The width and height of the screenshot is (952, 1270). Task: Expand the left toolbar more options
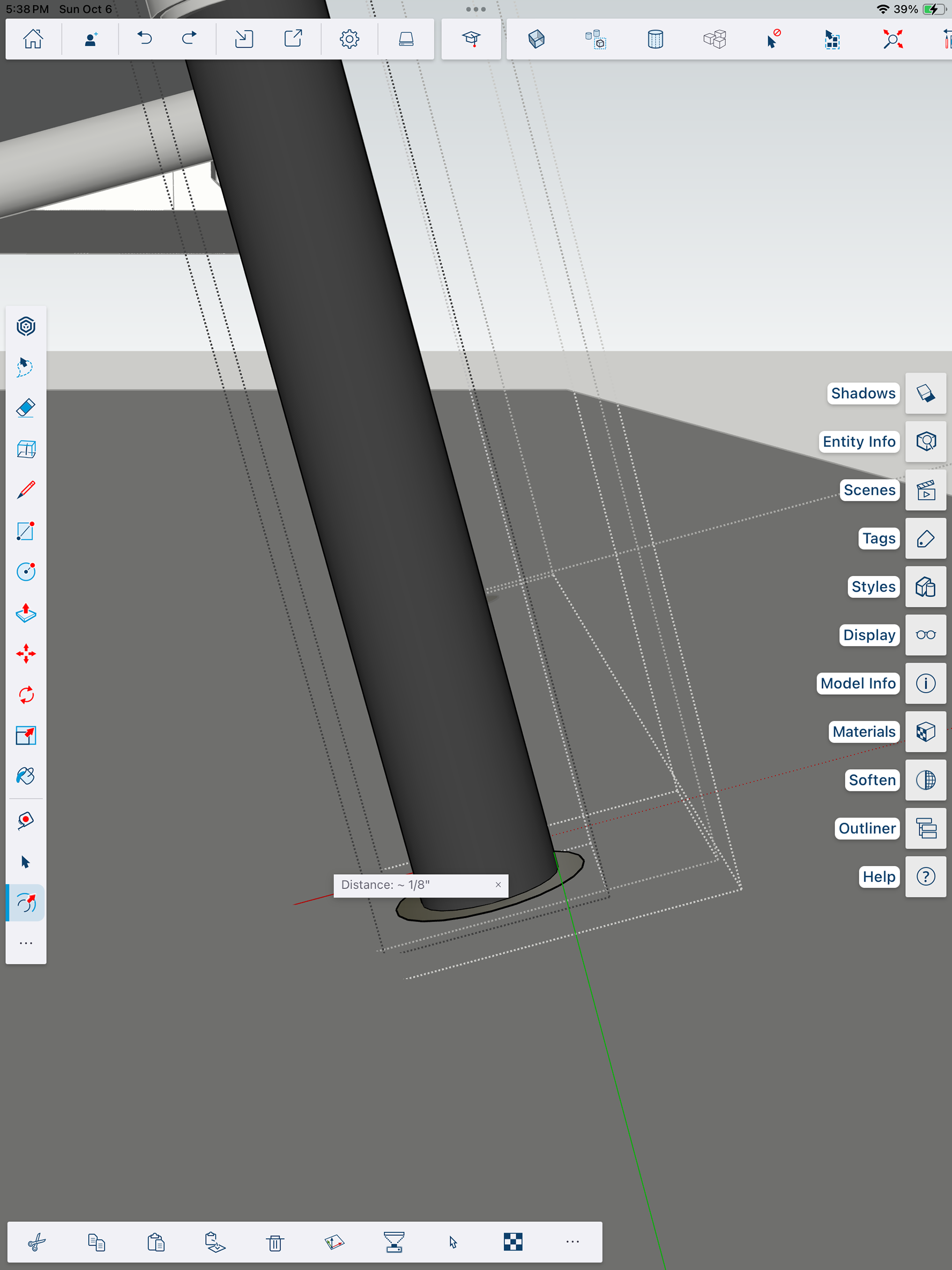[26, 943]
